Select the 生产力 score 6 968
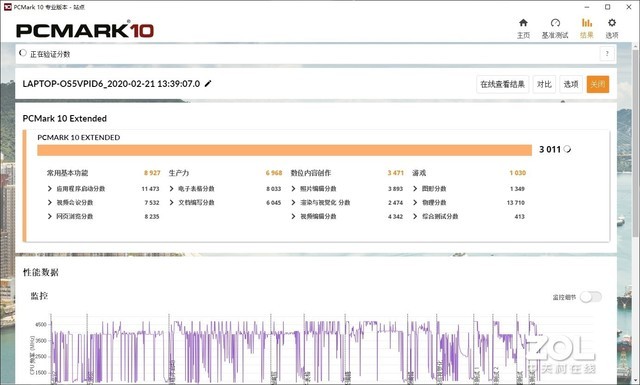This screenshot has width=640, height=385. pos(273,173)
